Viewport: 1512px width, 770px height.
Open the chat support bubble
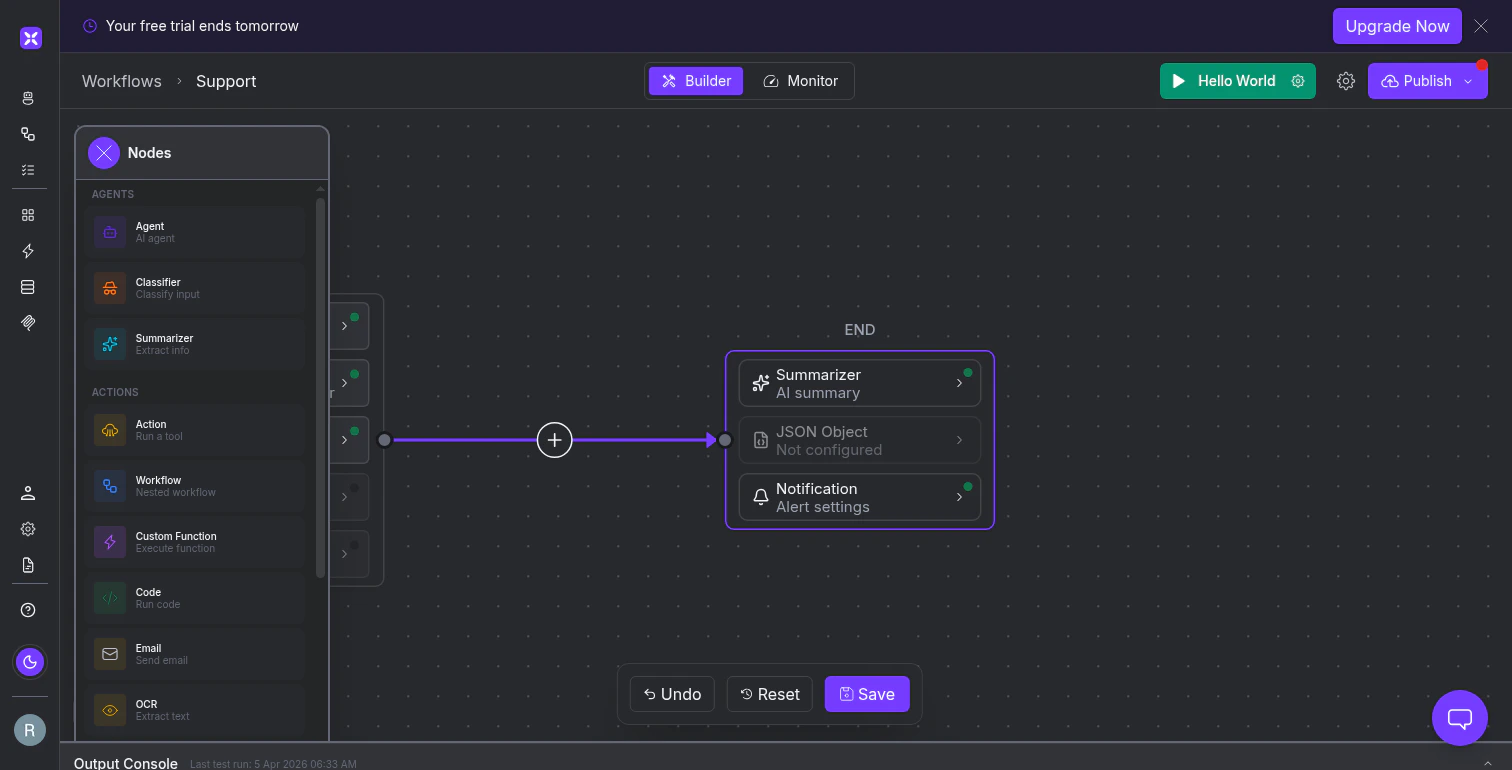coord(1459,718)
